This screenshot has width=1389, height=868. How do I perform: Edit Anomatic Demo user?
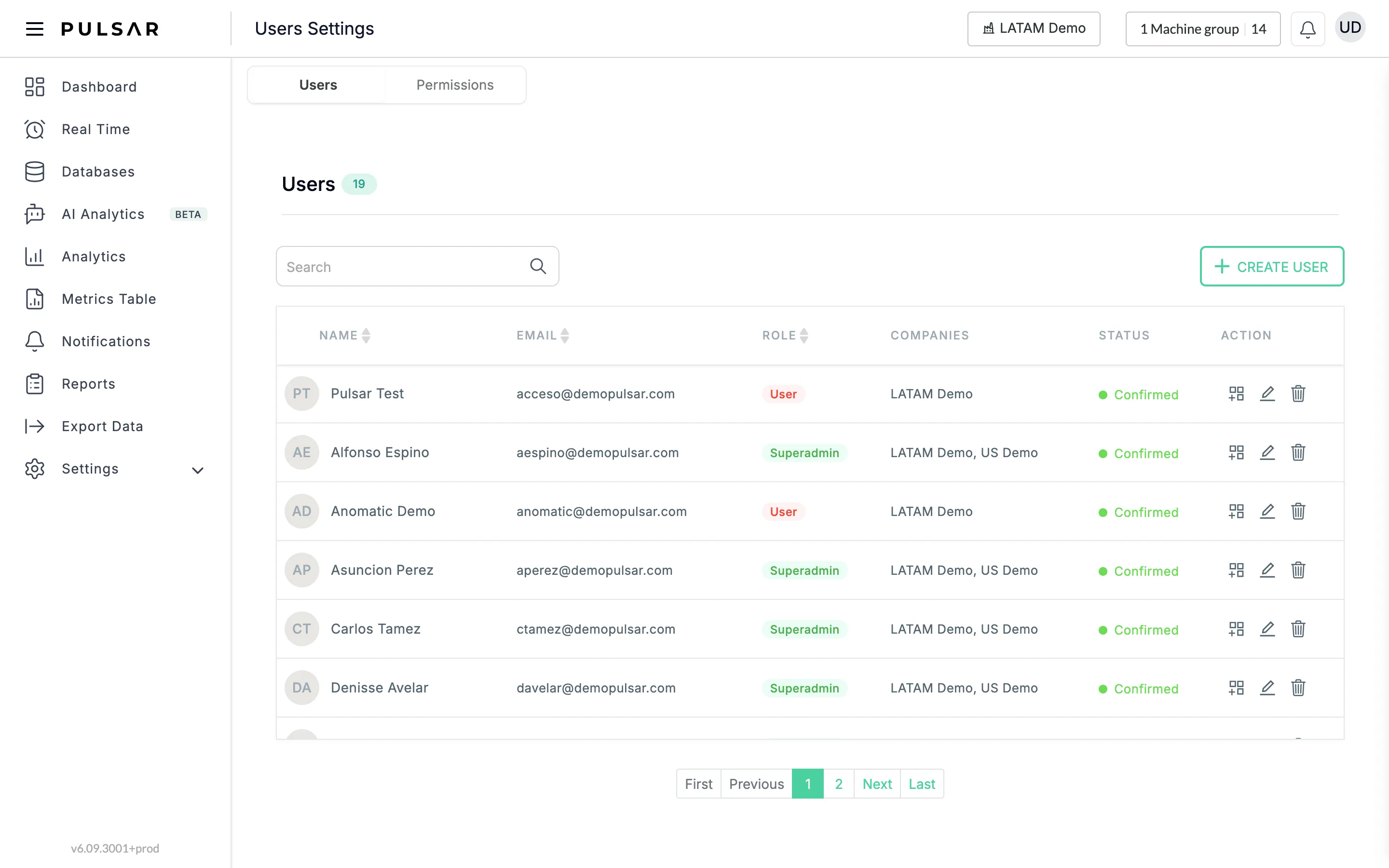(x=1267, y=512)
